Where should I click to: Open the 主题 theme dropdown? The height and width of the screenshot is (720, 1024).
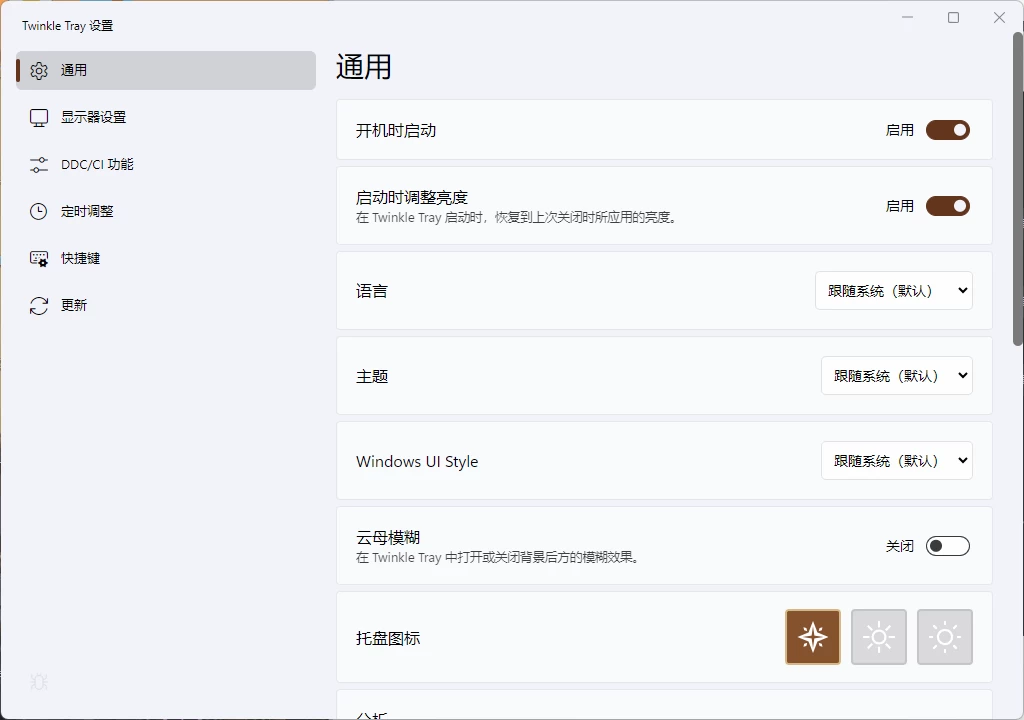tap(896, 375)
